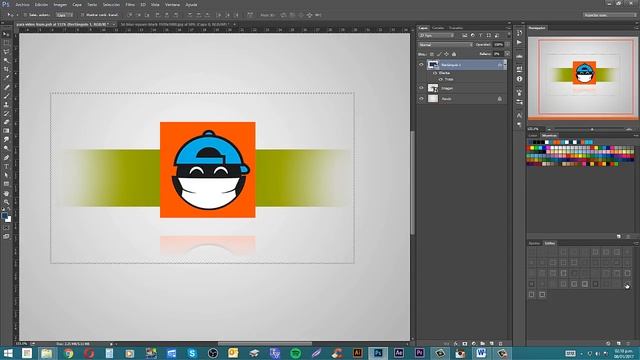Select the Quick Selection tool
The image size is (640, 360).
click(x=6, y=60)
